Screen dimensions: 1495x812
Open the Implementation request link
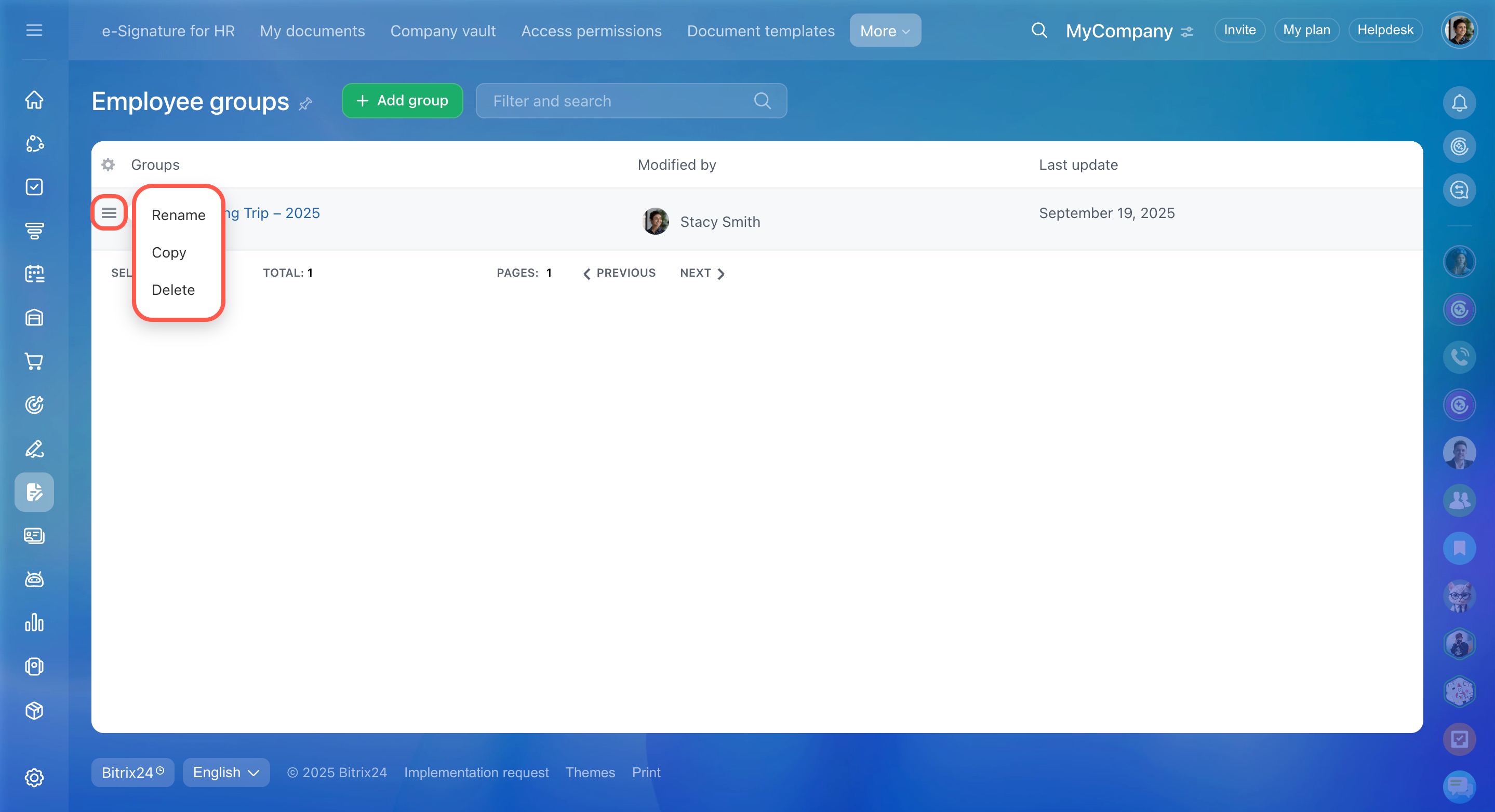tap(476, 773)
